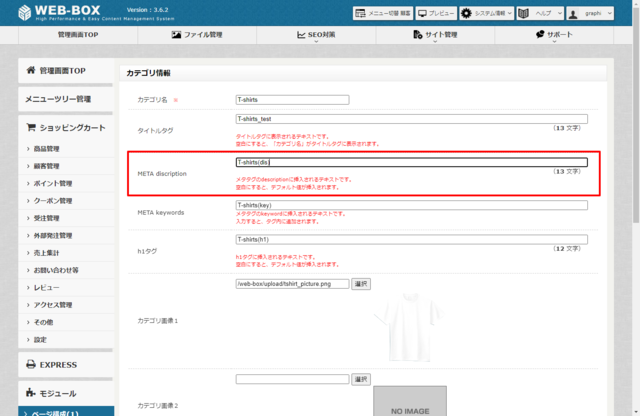This screenshot has width=640, height=416.
Task: Click the META keywords input field
Action: point(411,205)
